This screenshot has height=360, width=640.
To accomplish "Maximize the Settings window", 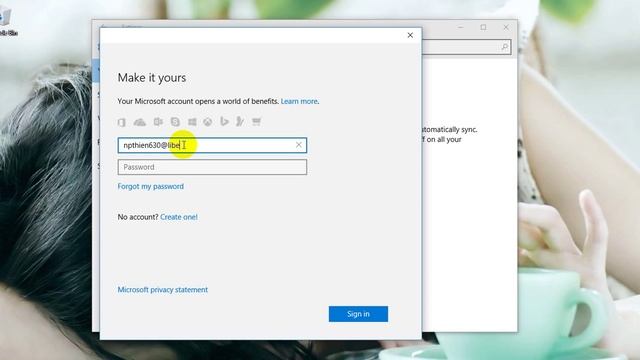I will (x=483, y=27).
